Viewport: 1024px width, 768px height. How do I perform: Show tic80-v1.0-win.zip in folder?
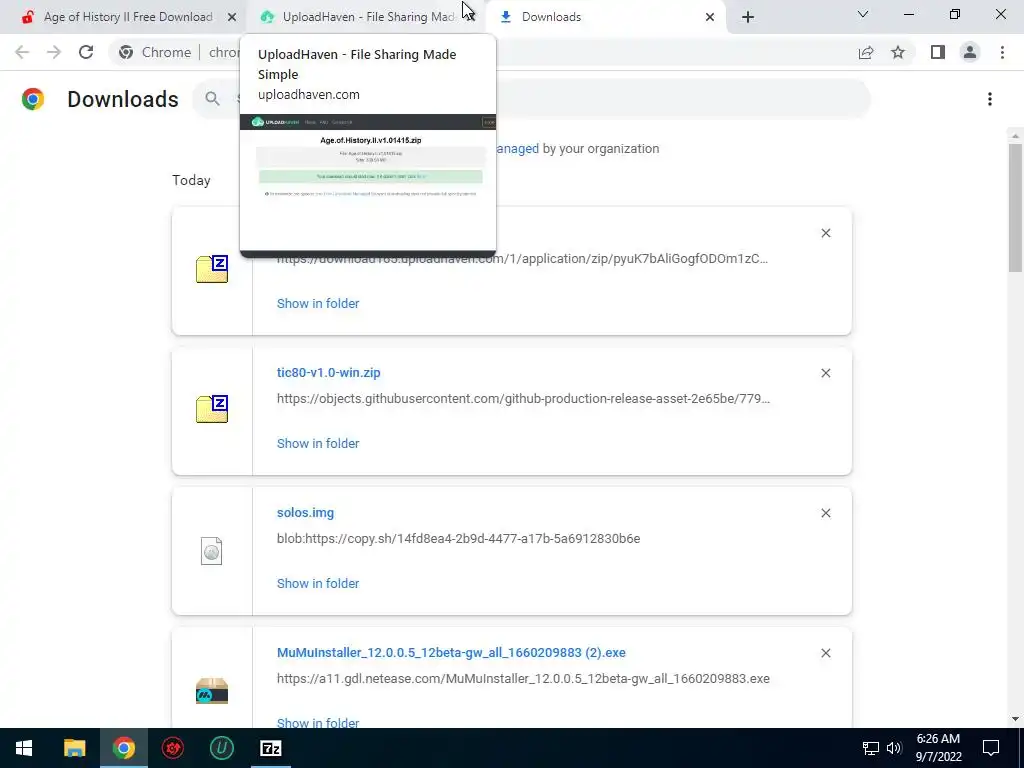[318, 443]
